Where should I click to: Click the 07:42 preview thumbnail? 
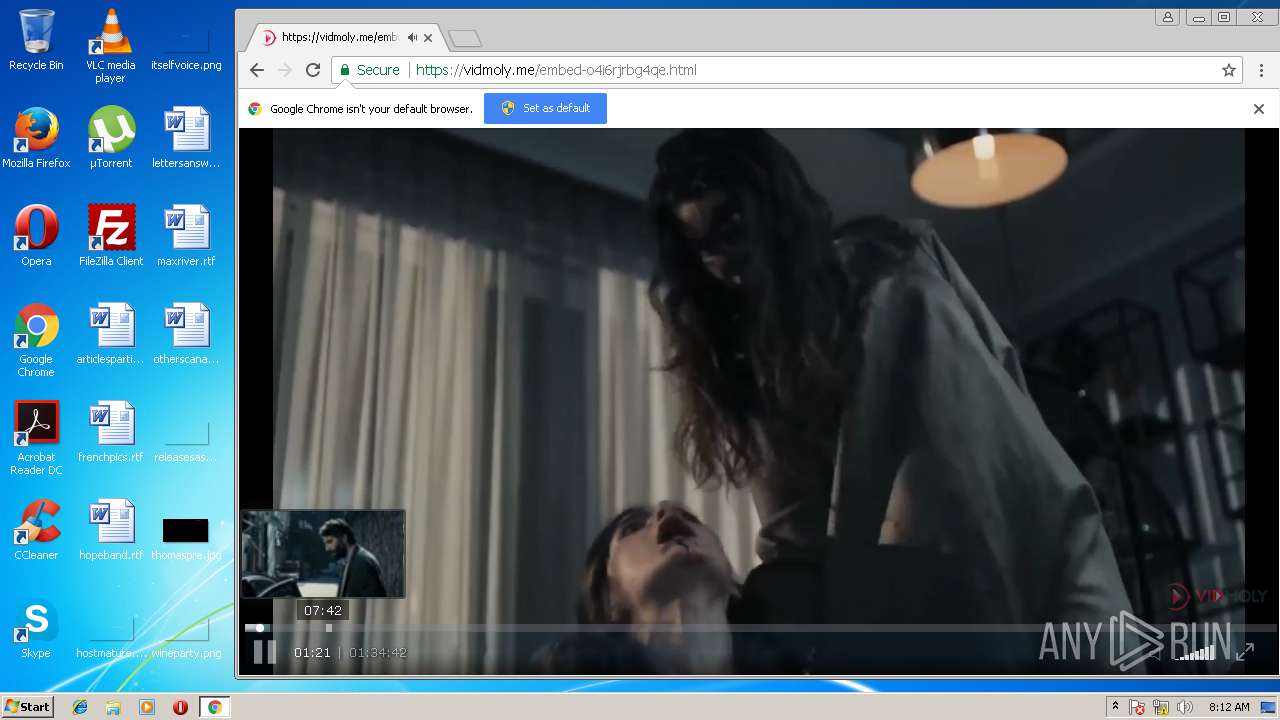(x=323, y=553)
